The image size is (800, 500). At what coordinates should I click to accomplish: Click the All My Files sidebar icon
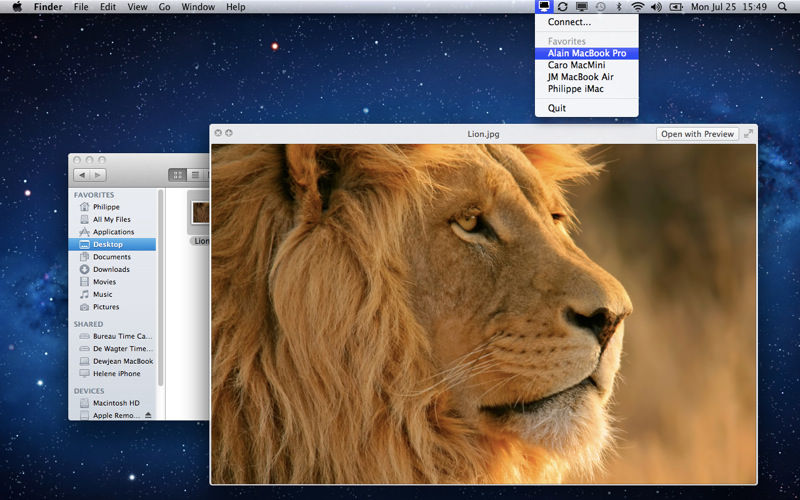click(x=85, y=219)
